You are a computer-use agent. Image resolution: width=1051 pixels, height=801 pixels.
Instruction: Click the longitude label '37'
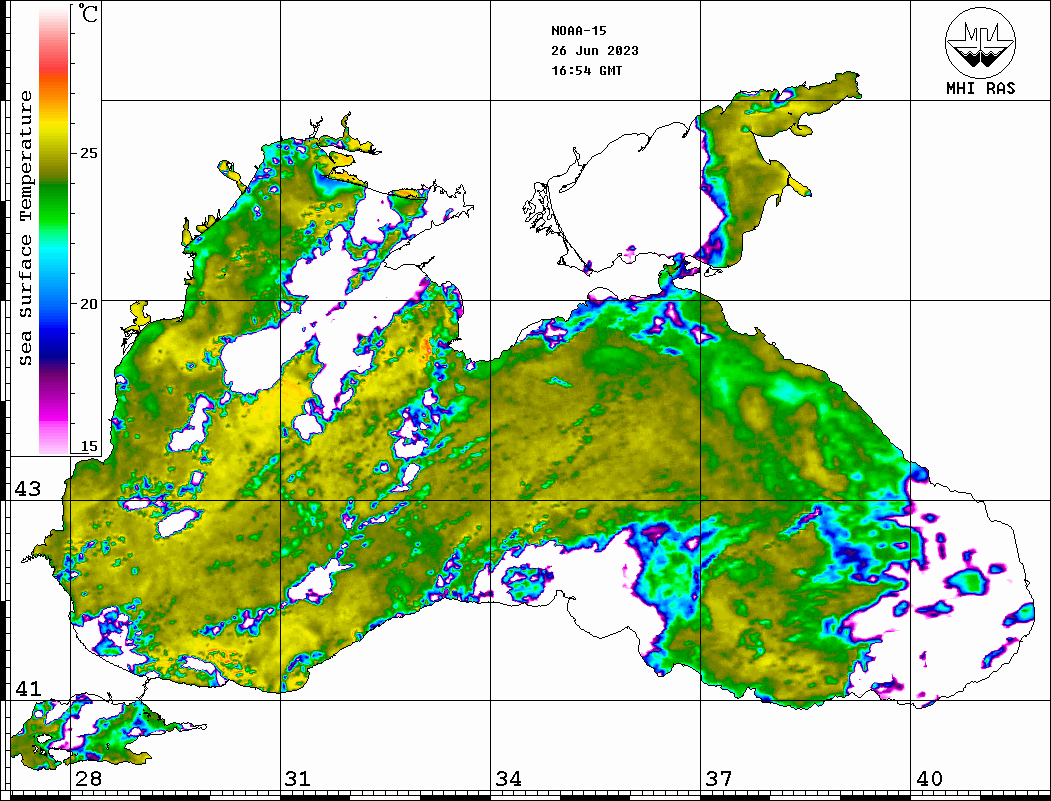click(719, 779)
